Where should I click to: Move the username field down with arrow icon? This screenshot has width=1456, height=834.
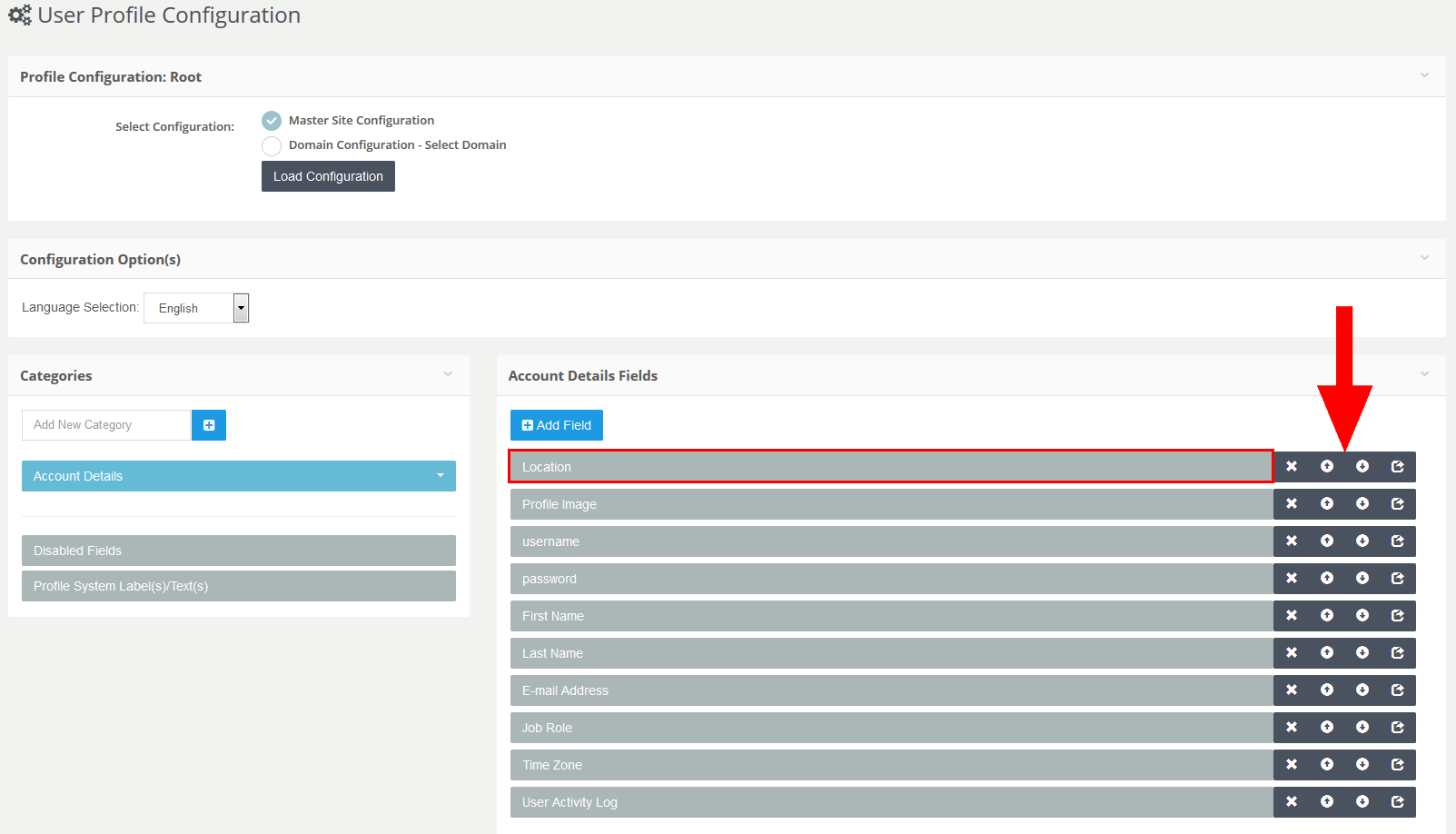(1362, 541)
